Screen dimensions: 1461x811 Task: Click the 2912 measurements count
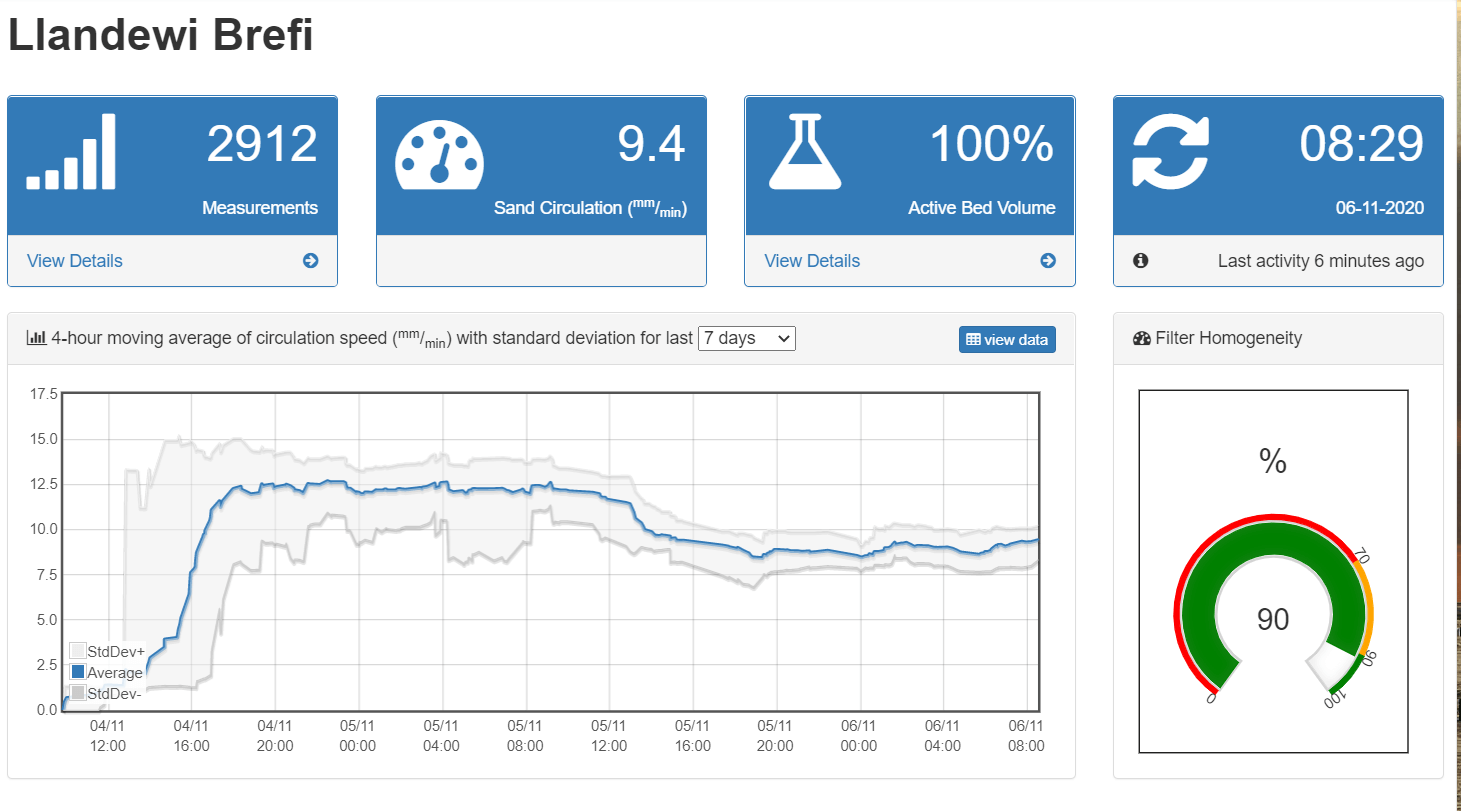tap(262, 144)
